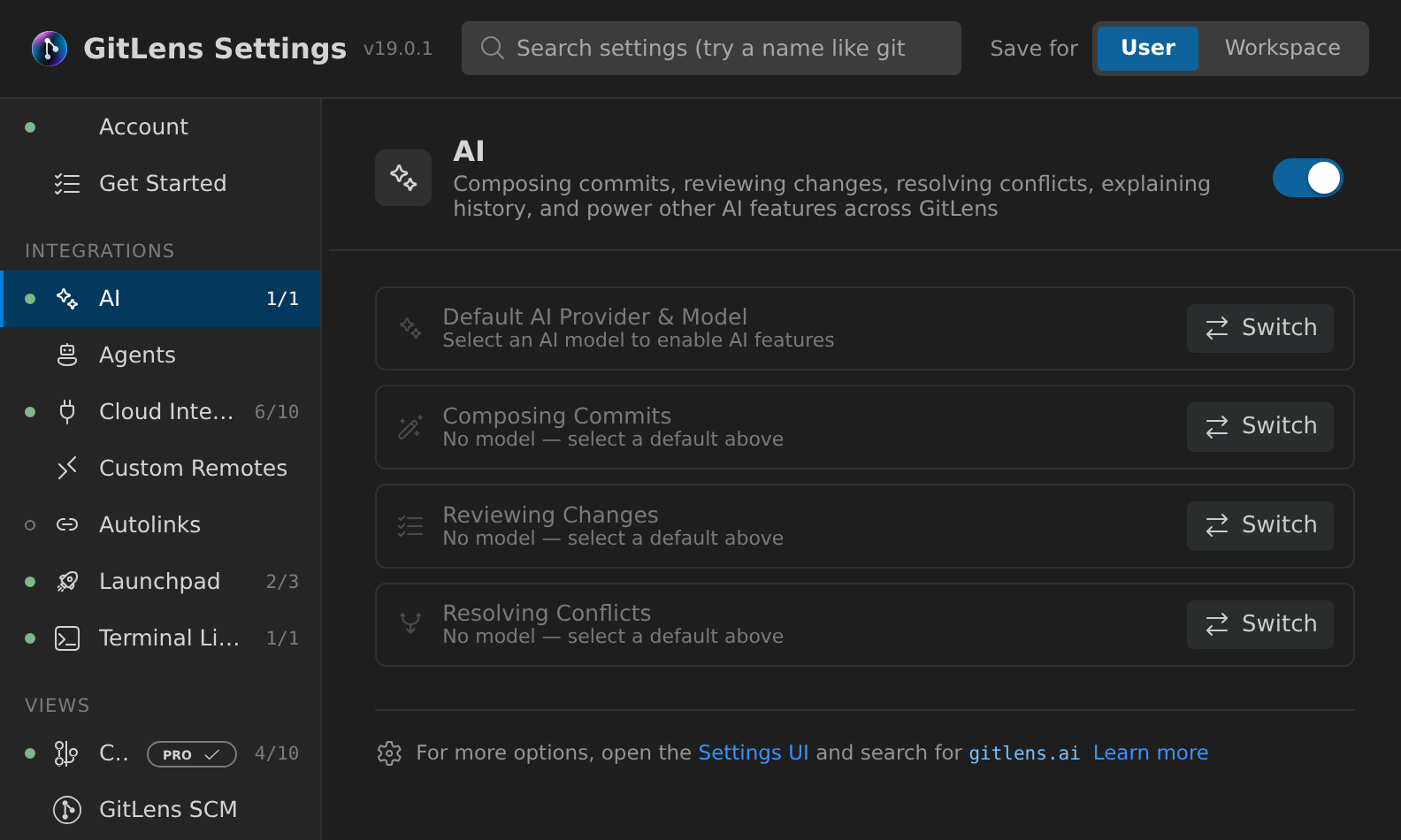This screenshot has height=840, width=1401.
Task: Click the "6/10" count for Cloud Integrations
Action: pyautogui.click(x=277, y=412)
